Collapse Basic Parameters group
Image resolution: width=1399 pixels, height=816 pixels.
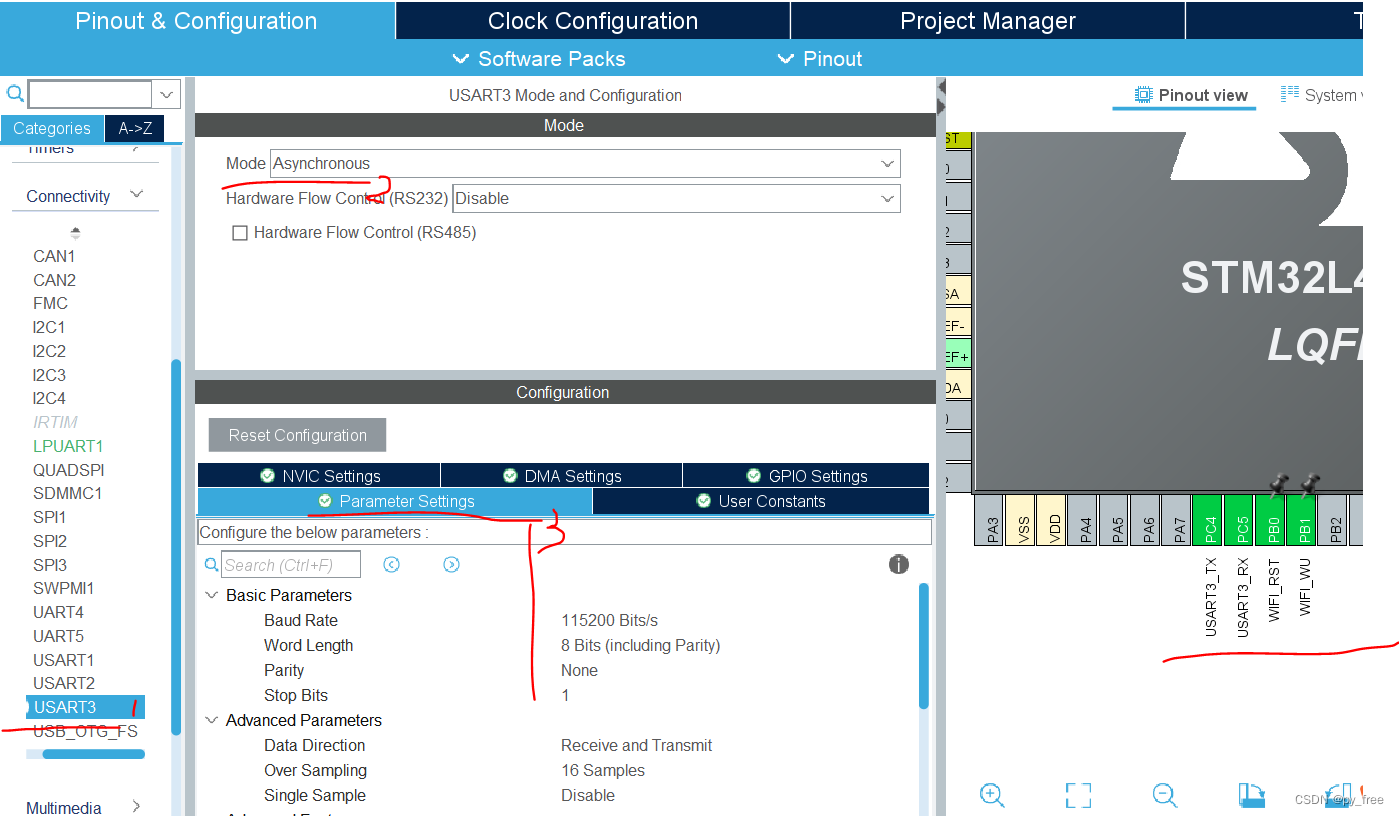point(211,595)
